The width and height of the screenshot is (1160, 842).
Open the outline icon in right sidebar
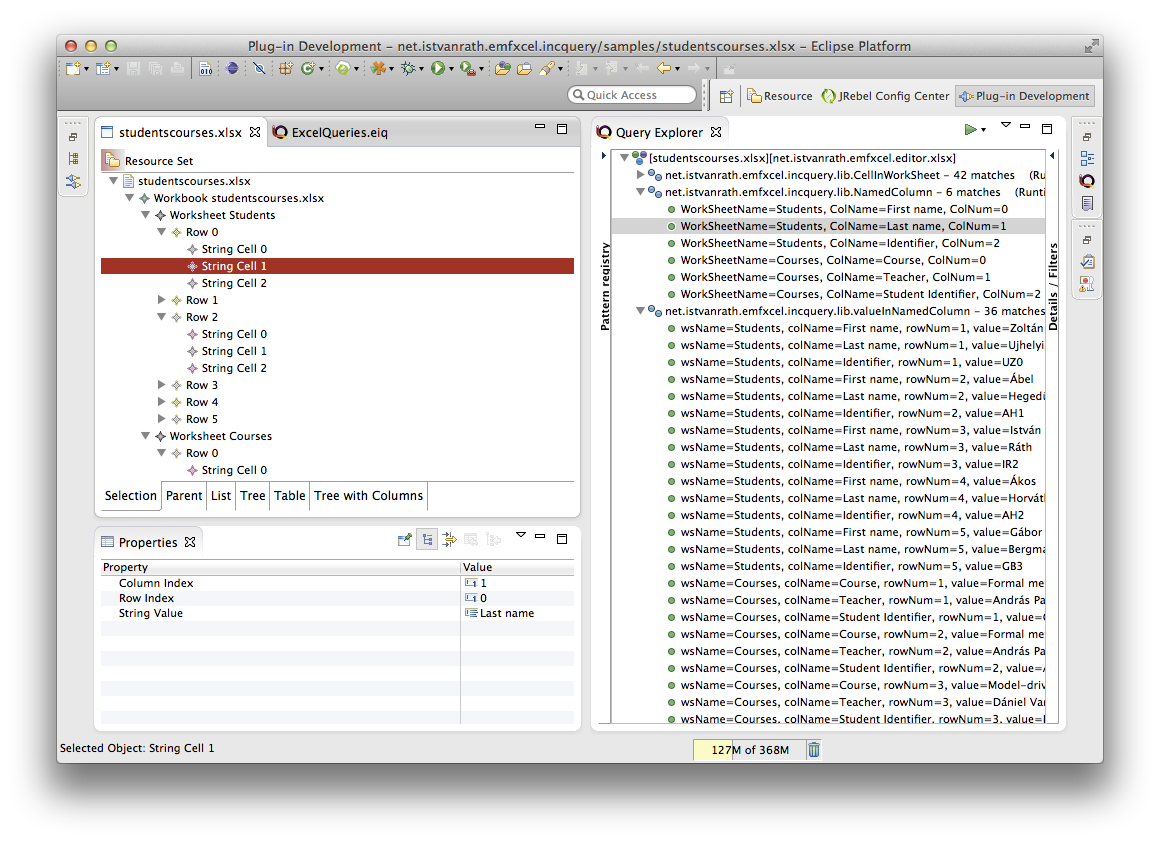pyautogui.click(x=1087, y=158)
